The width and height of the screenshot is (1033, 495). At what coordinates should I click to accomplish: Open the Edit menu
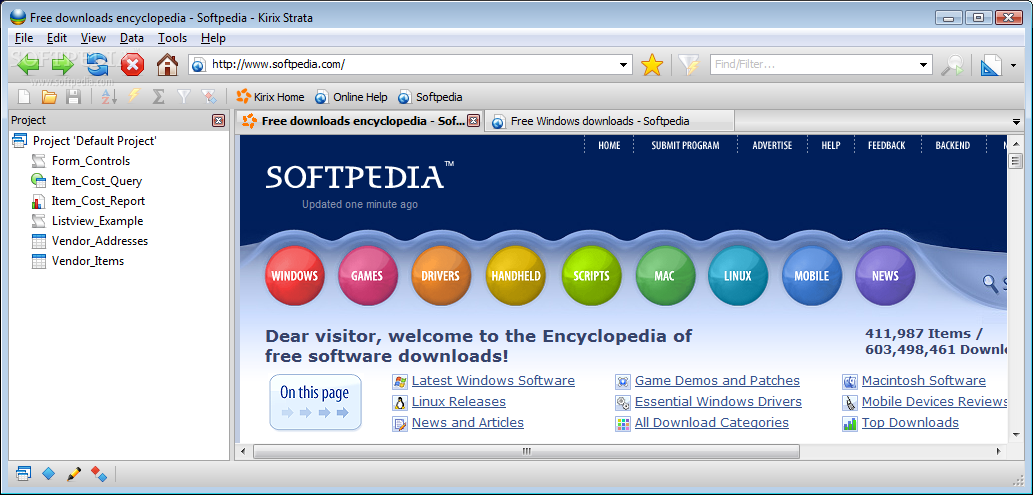click(57, 38)
